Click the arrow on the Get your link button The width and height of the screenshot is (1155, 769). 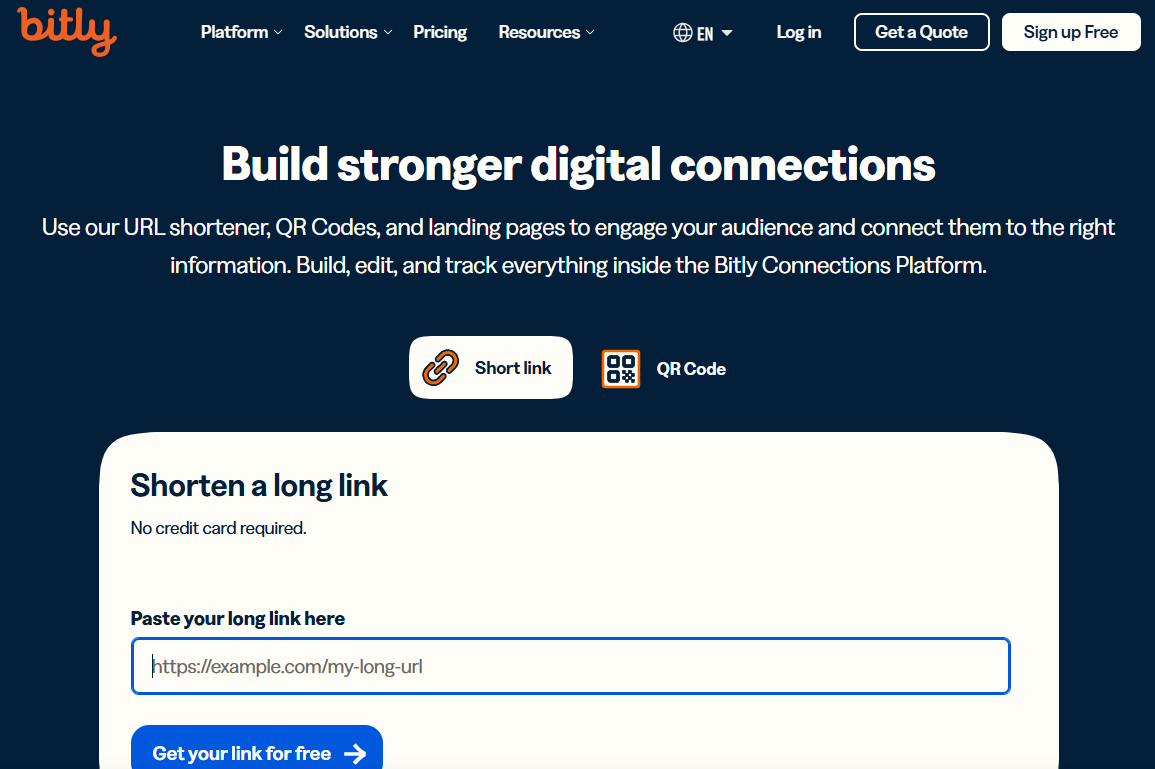point(355,754)
